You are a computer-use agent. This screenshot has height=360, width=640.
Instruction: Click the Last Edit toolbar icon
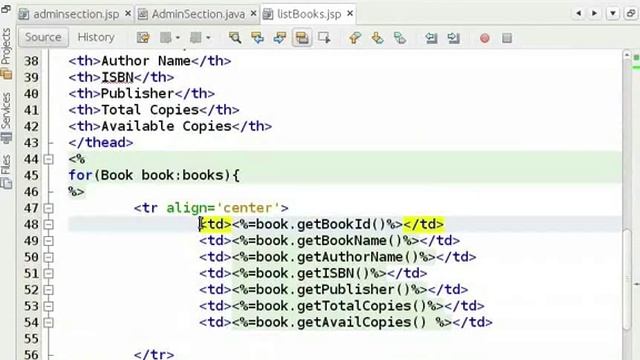click(143, 38)
